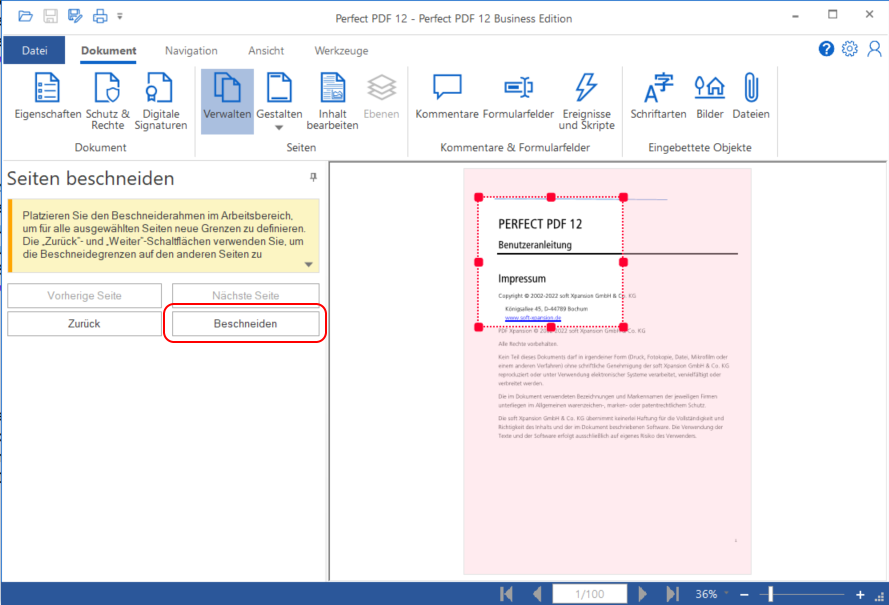889x605 pixels.
Task: Toggle the pin on Seiten beschneiden panel
Action: [313, 177]
